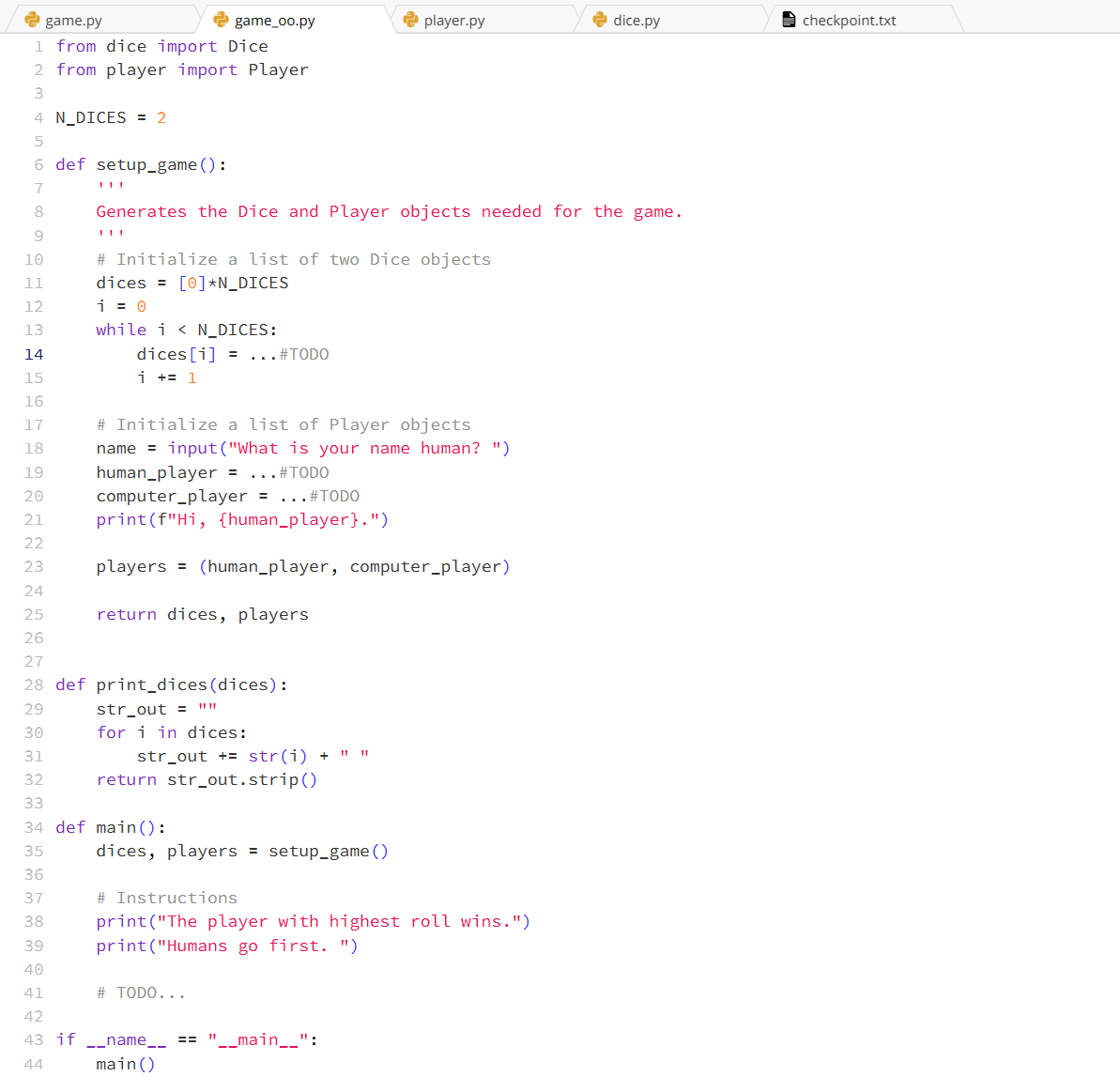Click the Python icon on game_oo.py tab
This screenshot has width=1120, height=1092.
pos(222,17)
